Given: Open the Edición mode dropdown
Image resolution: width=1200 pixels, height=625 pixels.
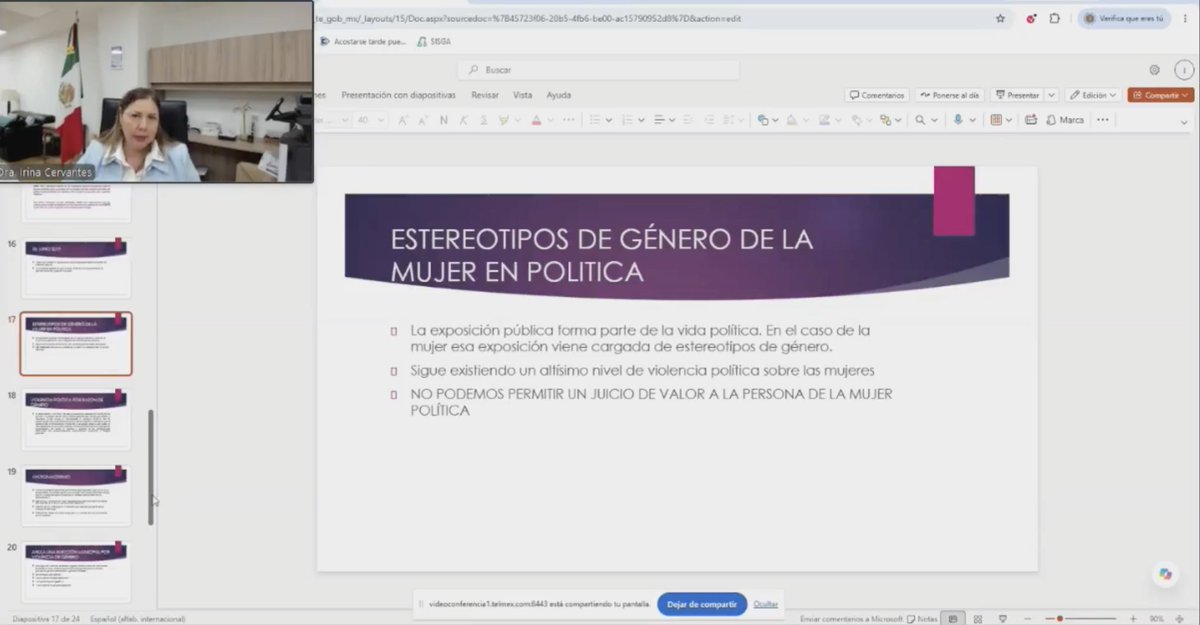Looking at the screenshot, I should [x=1092, y=95].
